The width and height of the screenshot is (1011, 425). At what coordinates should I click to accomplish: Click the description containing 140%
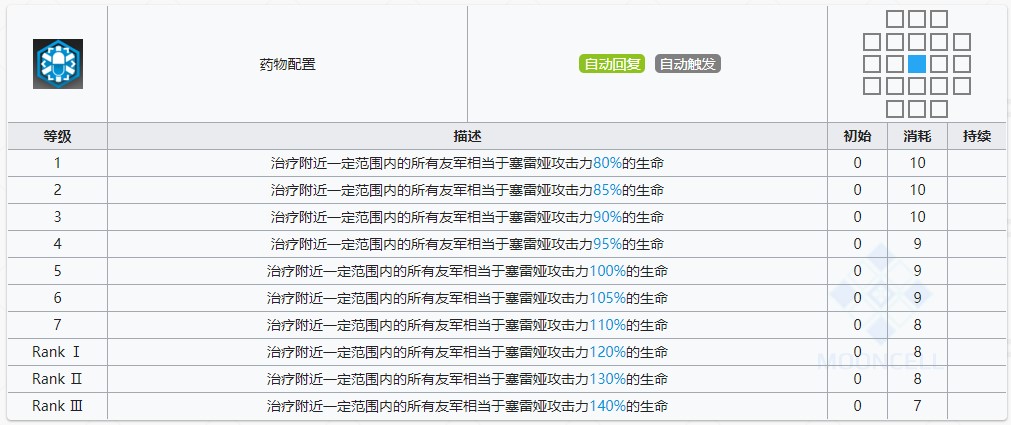[467, 406]
